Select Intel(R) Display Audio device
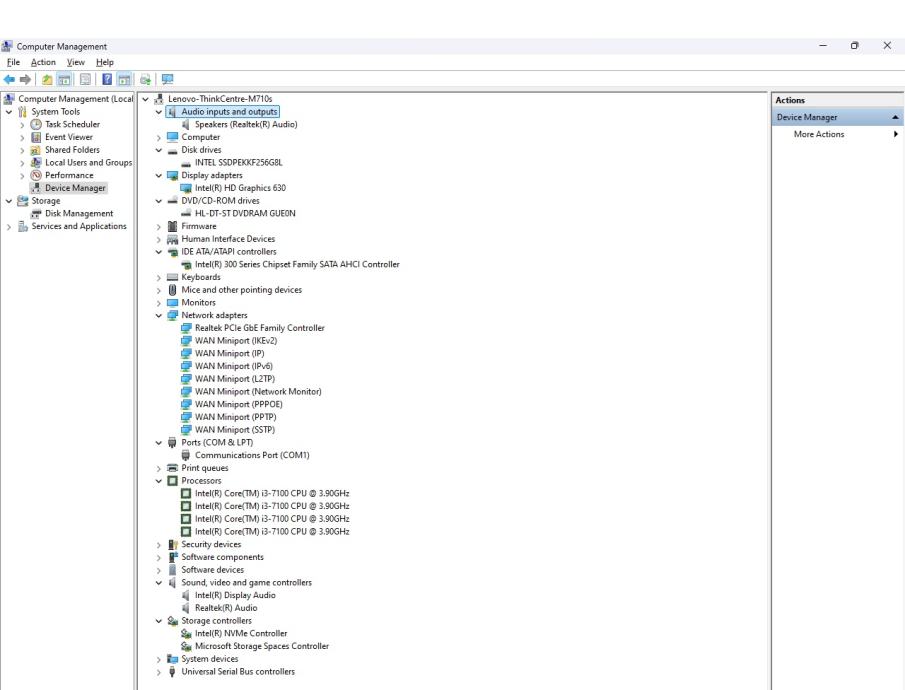 coord(235,595)
